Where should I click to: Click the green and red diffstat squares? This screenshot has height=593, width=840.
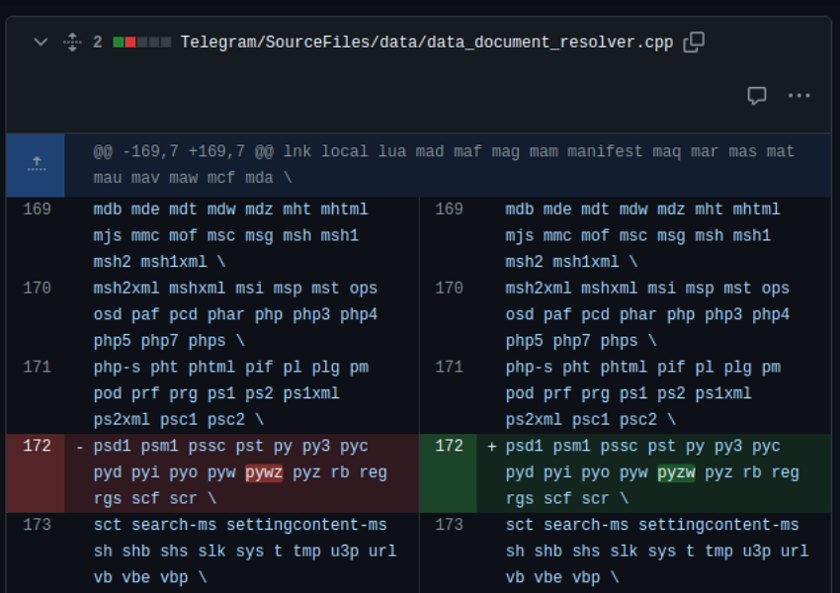142,42
